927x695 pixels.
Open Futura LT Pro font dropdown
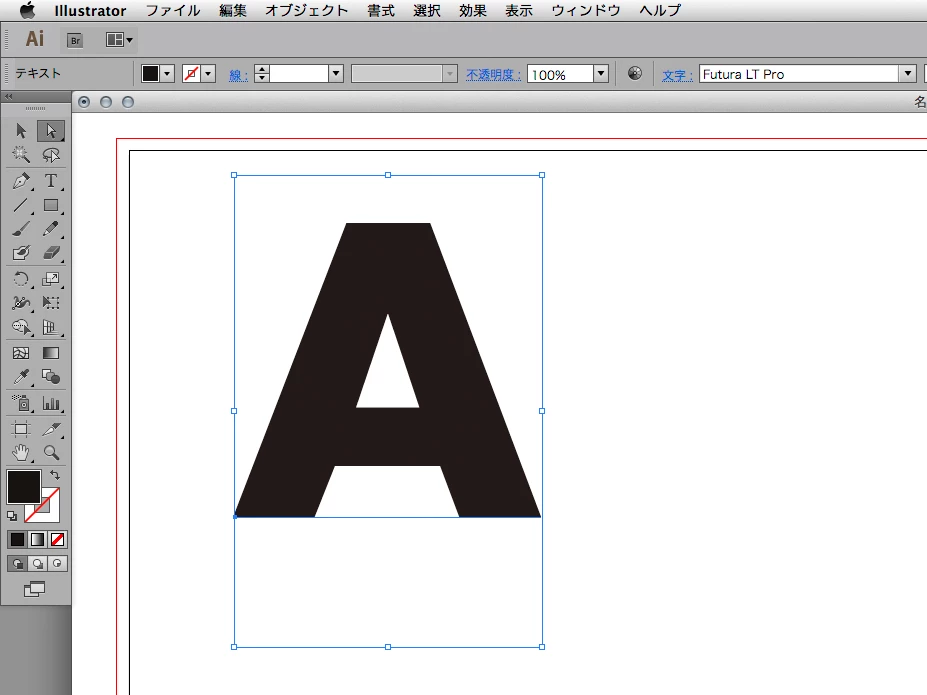(x=908, y=73)
